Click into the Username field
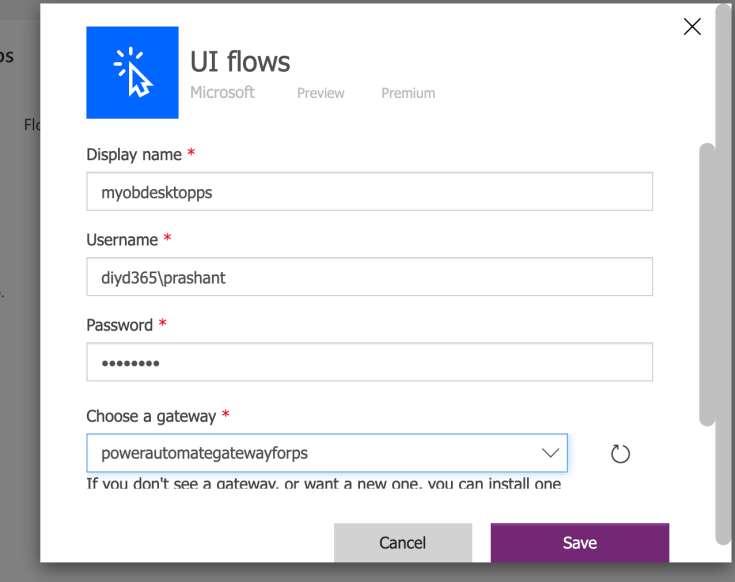735x582 pixels. click(369, 276)
